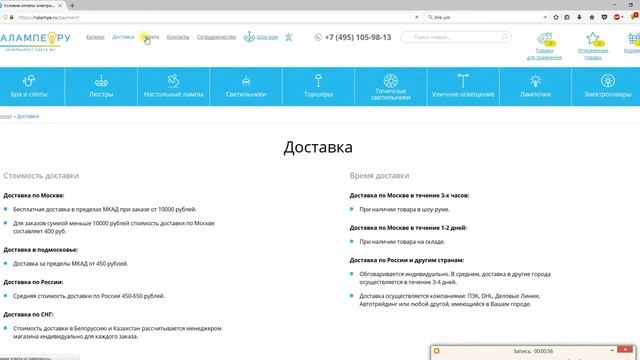The width and height of the screenshot is (640, 360).
Task: Click the Лампочки bulb icon
Action: (x=536, y=81)
